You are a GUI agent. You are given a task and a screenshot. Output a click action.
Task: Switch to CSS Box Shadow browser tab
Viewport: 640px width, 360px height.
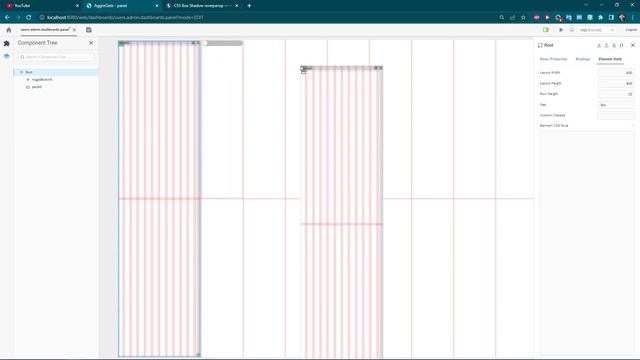coord(202,6)
